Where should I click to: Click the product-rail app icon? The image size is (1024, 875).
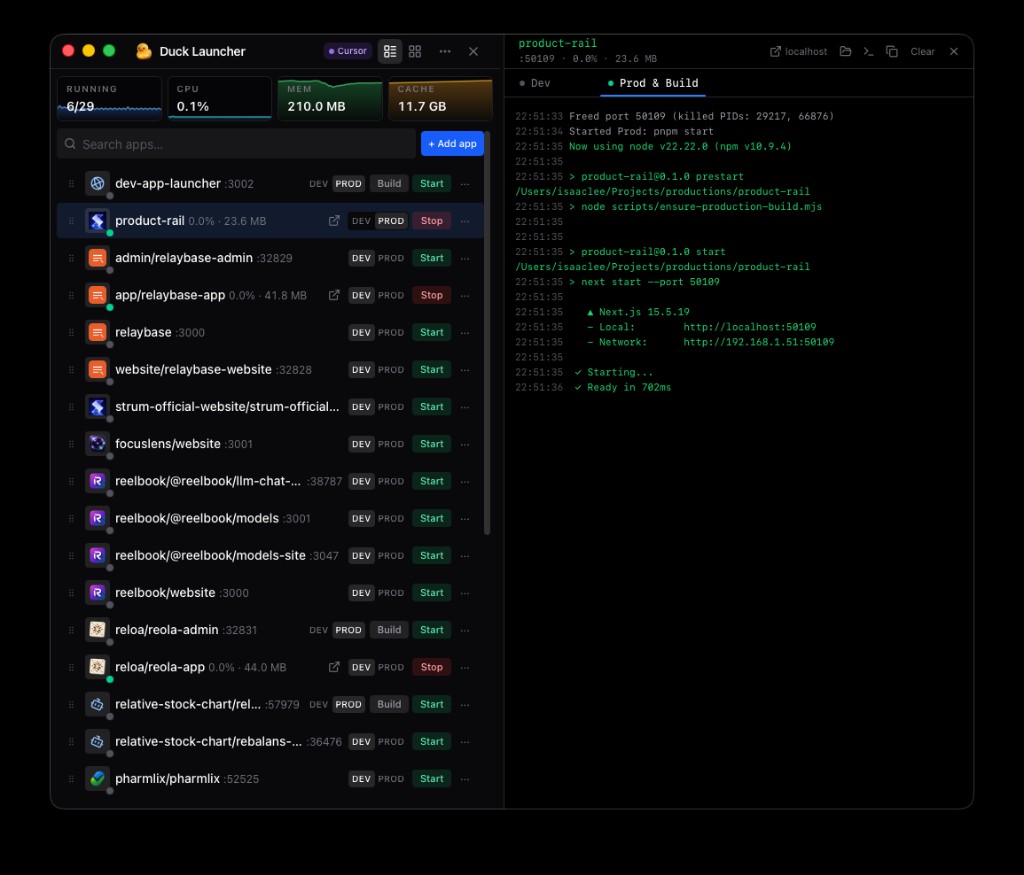[97, 221]
